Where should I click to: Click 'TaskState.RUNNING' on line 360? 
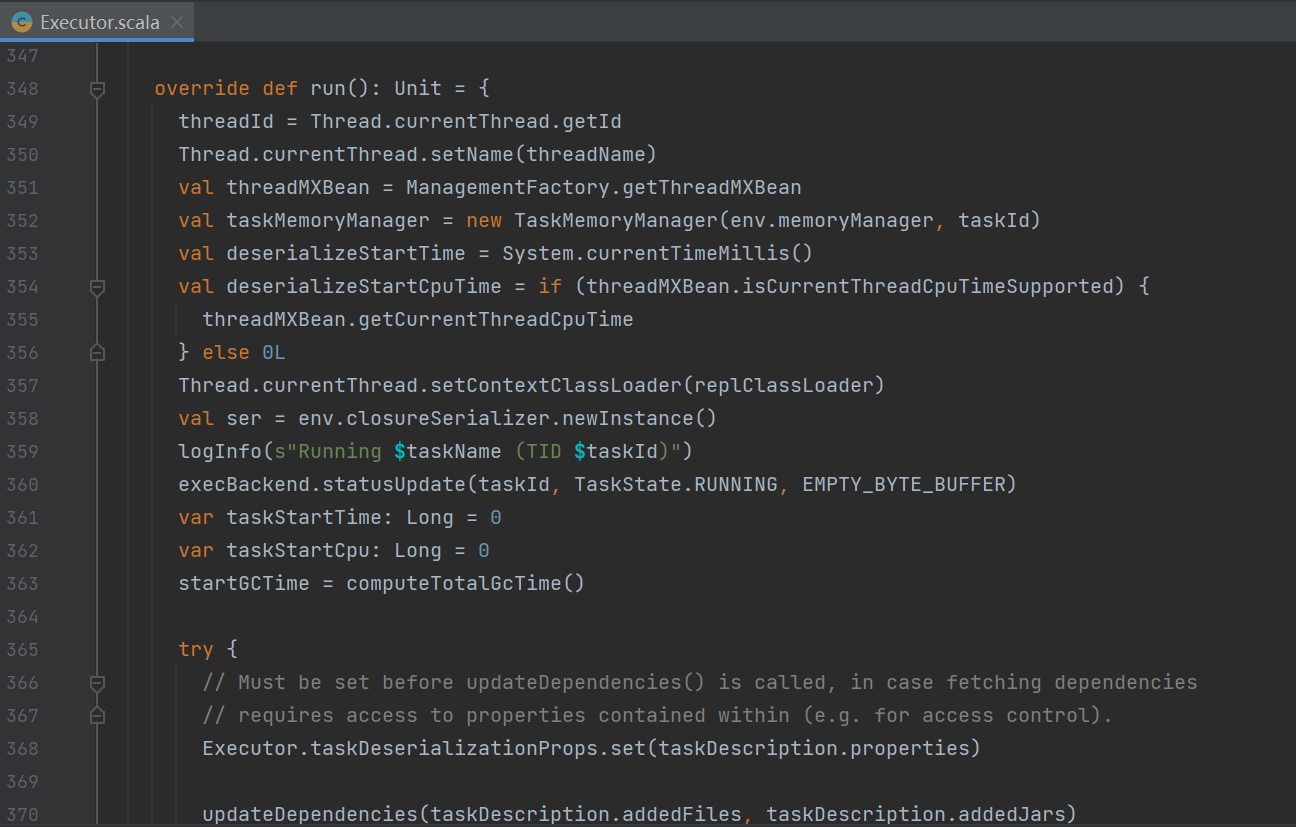click(676, 484)
